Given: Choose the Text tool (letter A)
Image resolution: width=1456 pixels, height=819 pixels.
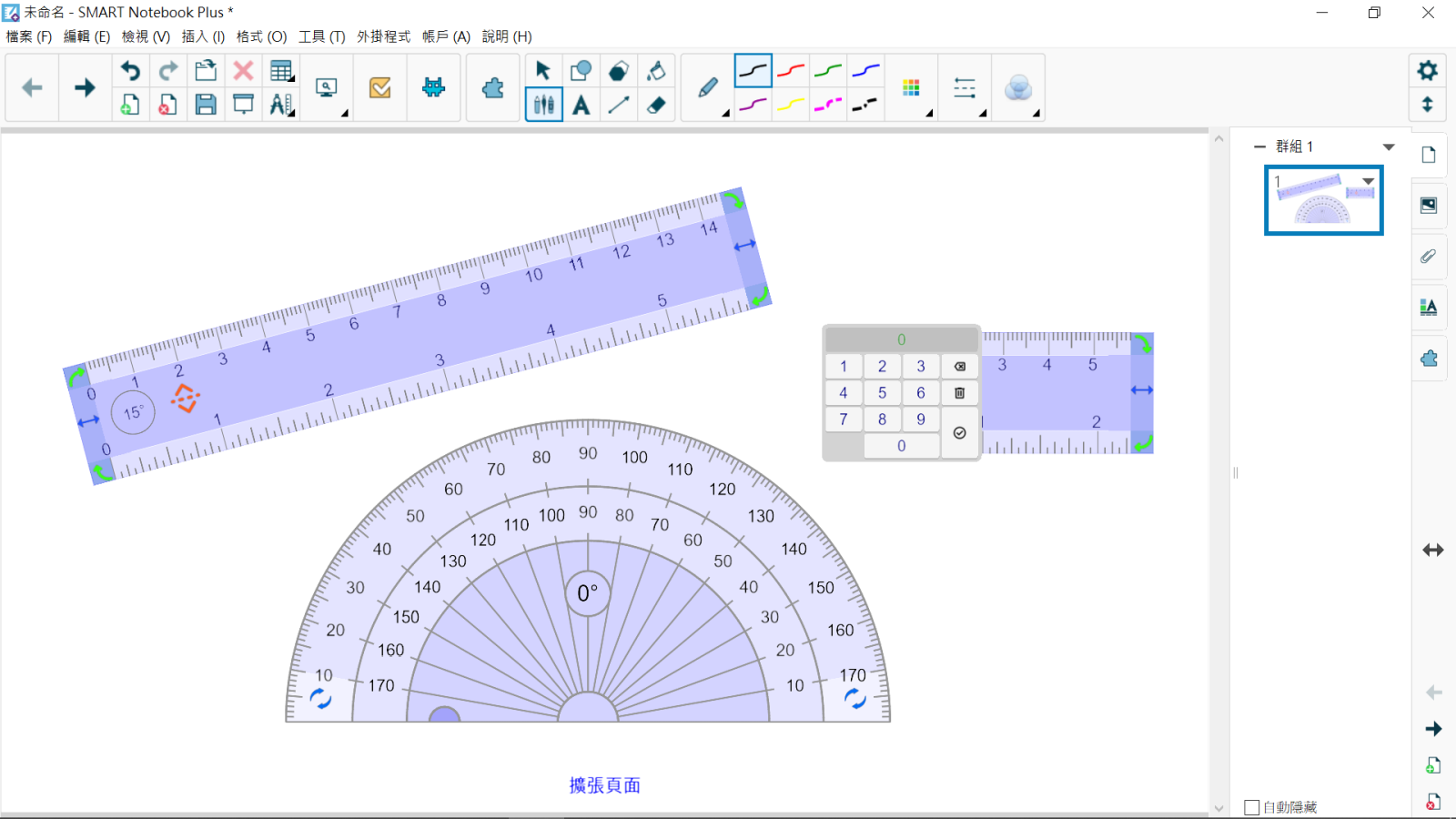Looking at the screenshot, I should tap(581, 106).
